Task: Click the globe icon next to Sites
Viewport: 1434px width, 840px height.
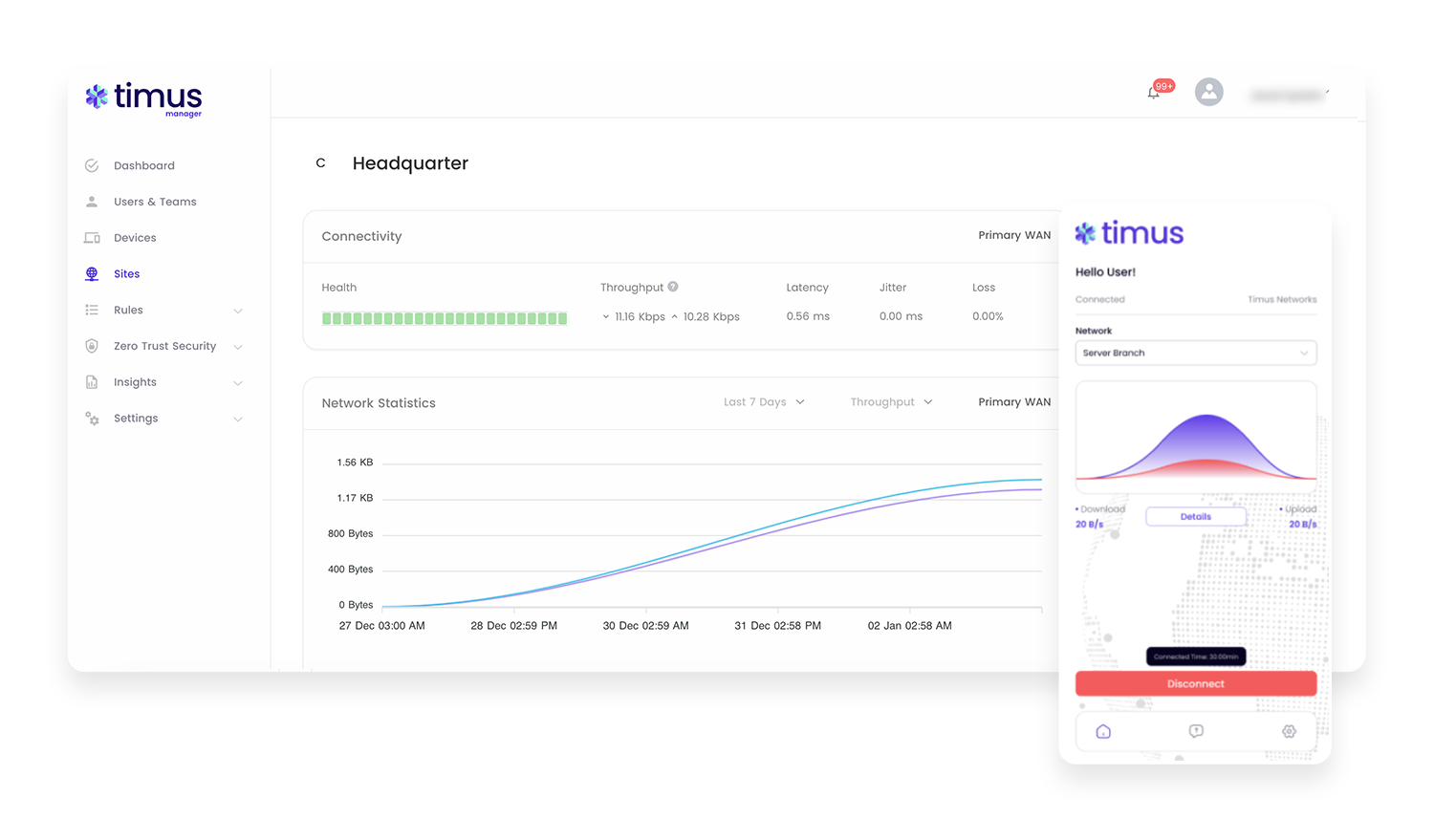Action: click(x=91, y=273)
